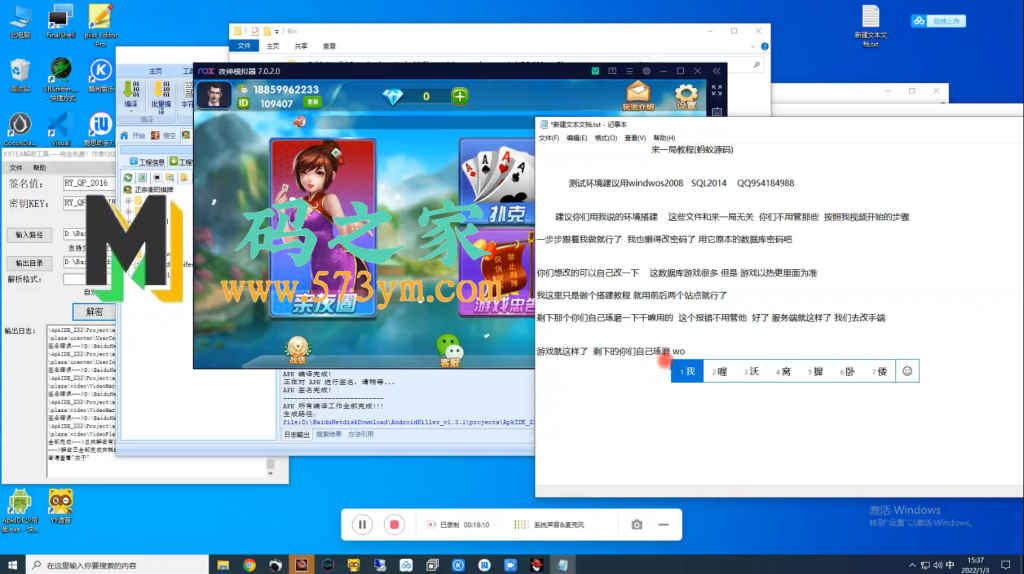Choose IME candidate 2 喔
The width and height of the screenshot is (1024, 574).
point(720,372)
